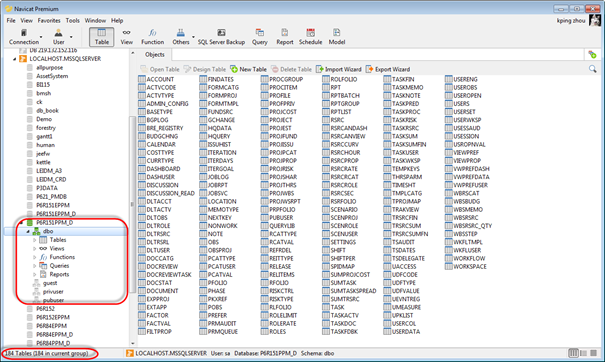The width and height of the screenshot is (605, 362).
Task: Open the Schedule toolbar icon
Action: (x=310, y=37)
